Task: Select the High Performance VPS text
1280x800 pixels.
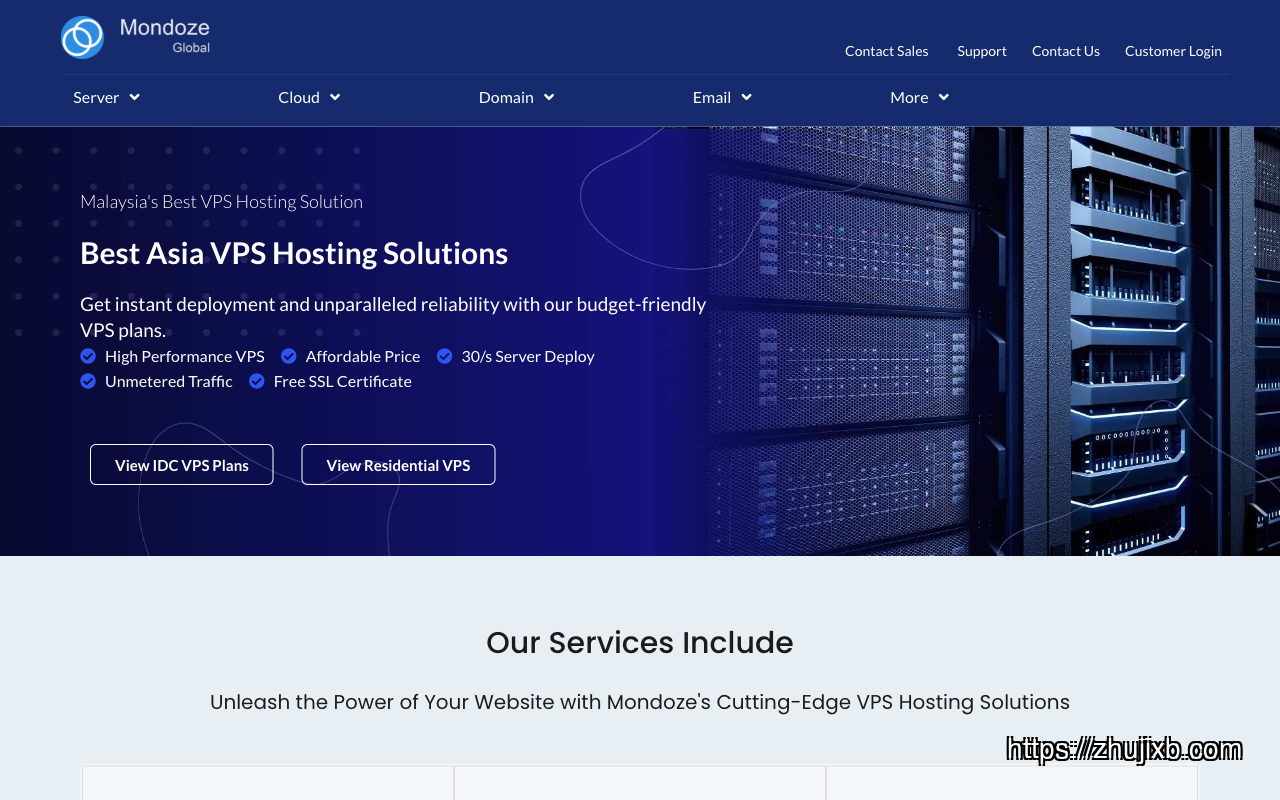Action: click(x=185, y=356)
